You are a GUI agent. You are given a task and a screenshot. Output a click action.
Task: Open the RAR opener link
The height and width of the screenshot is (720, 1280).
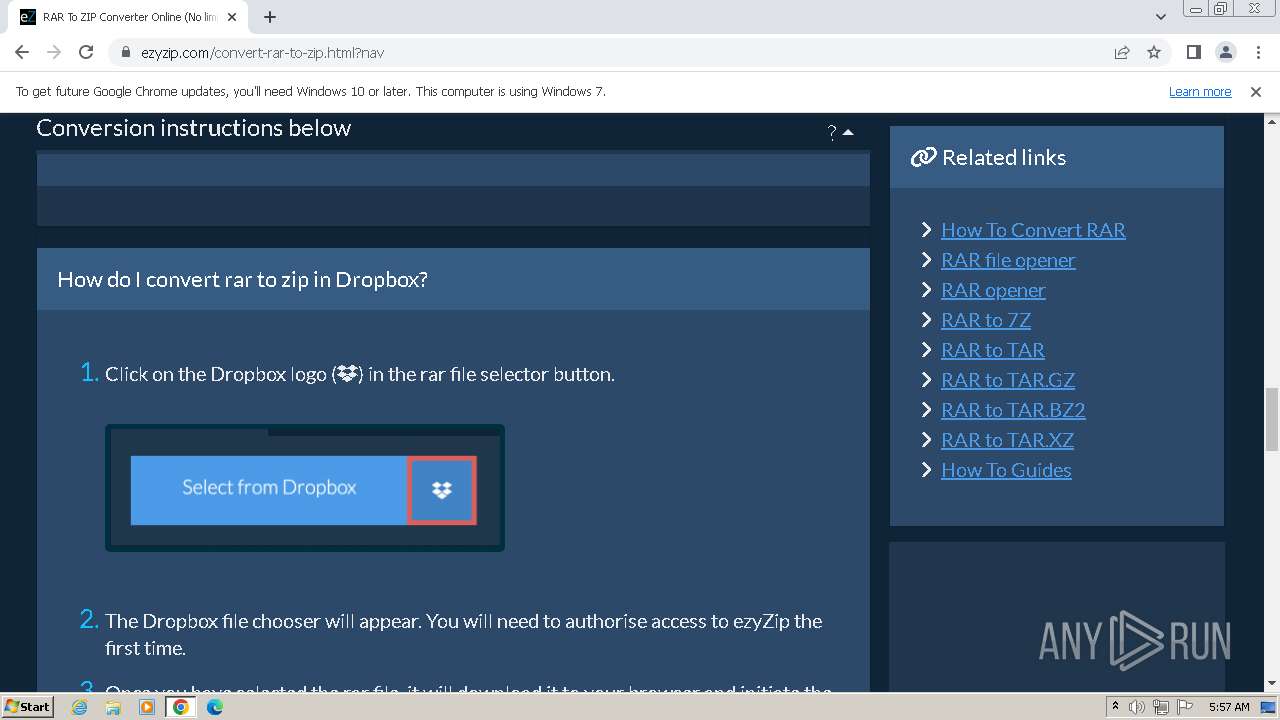click(993, 290)
